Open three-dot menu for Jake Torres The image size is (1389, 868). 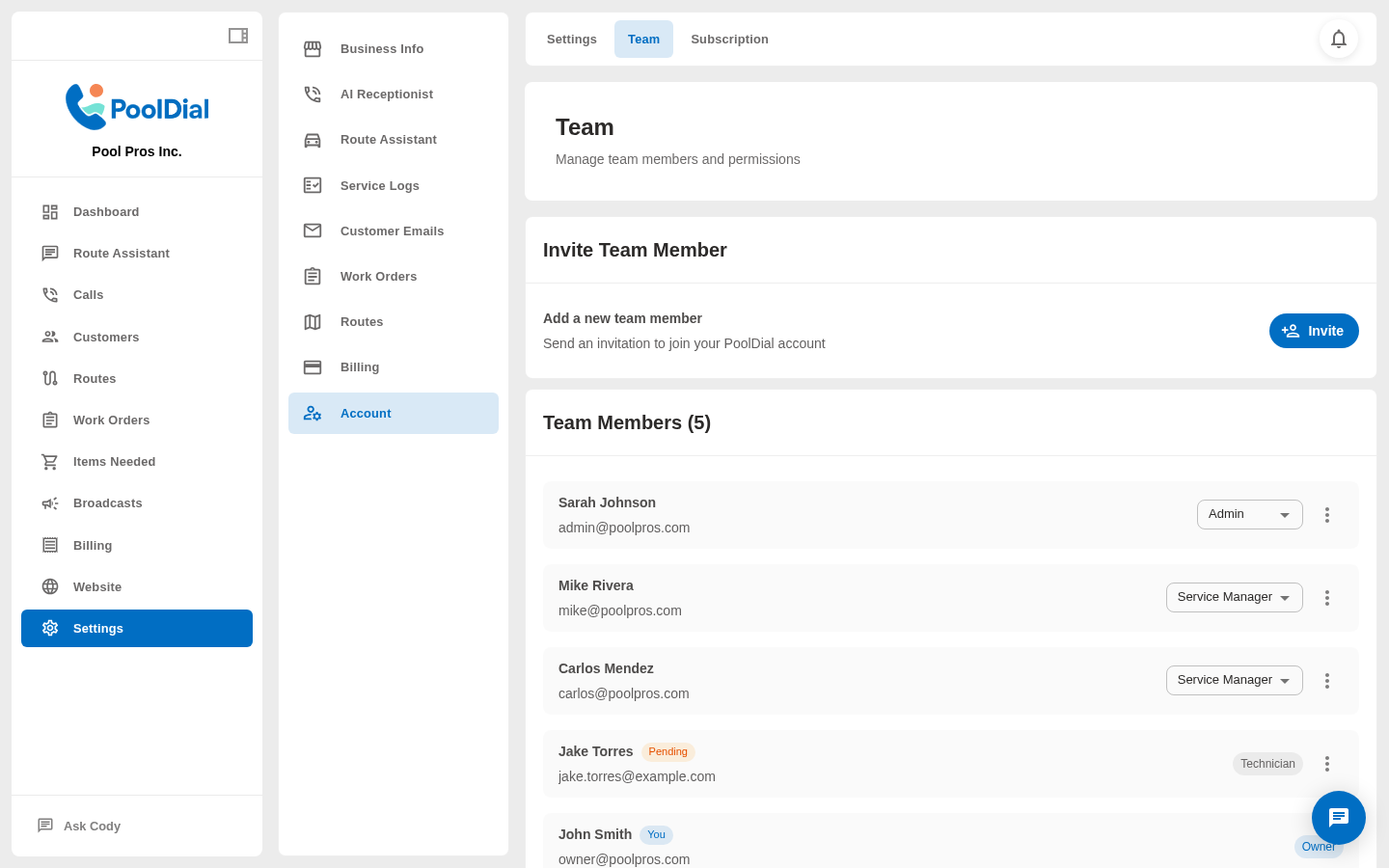coord(1326,764)
